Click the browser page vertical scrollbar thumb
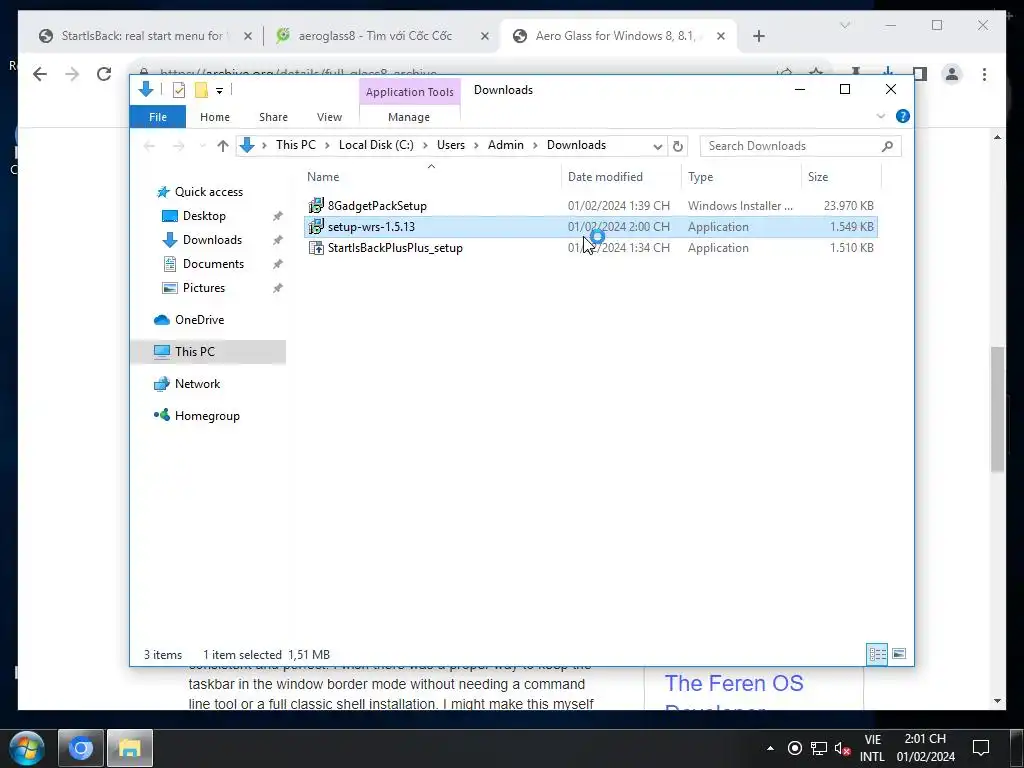Image resolution: width=1024 pixels, height=768 pixels. click(997, 409)
